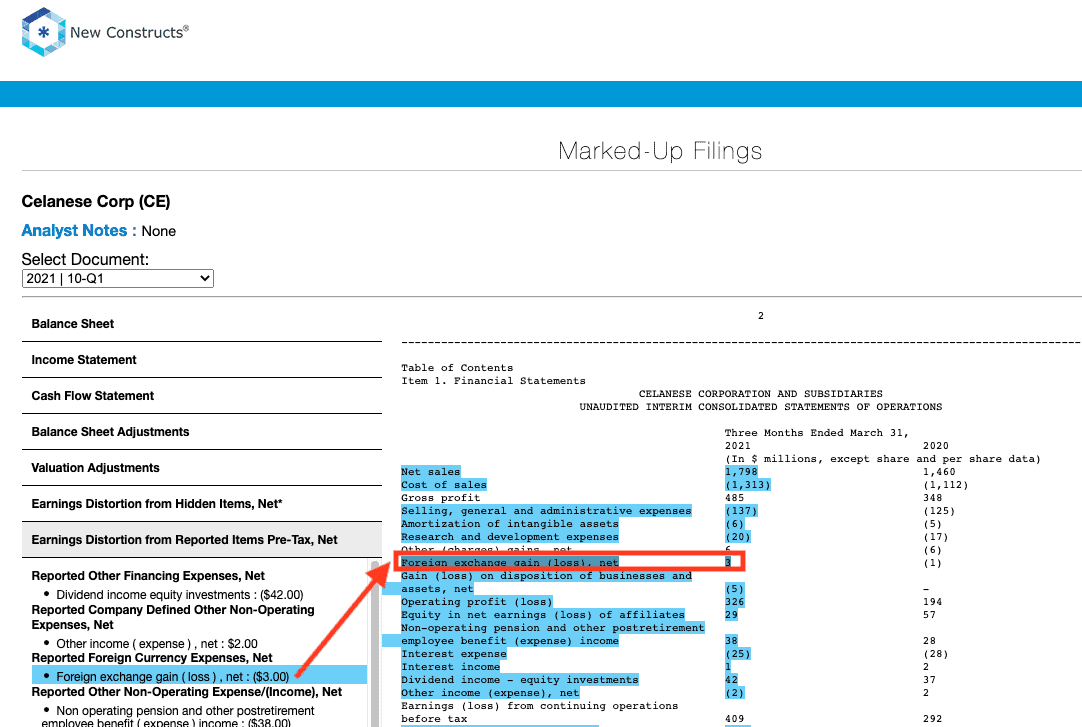Click Amortization of intangible assets line
The height and width of the screenshot is (727, 1082).
(x=509, y=524)
